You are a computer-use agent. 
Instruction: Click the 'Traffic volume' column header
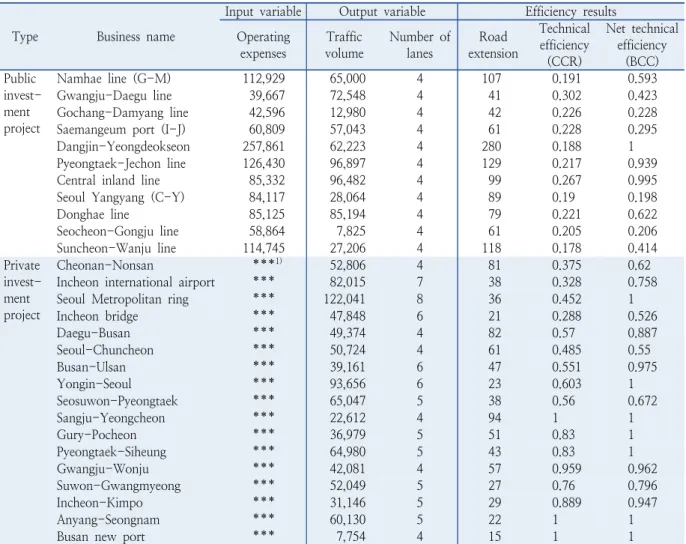344,45
